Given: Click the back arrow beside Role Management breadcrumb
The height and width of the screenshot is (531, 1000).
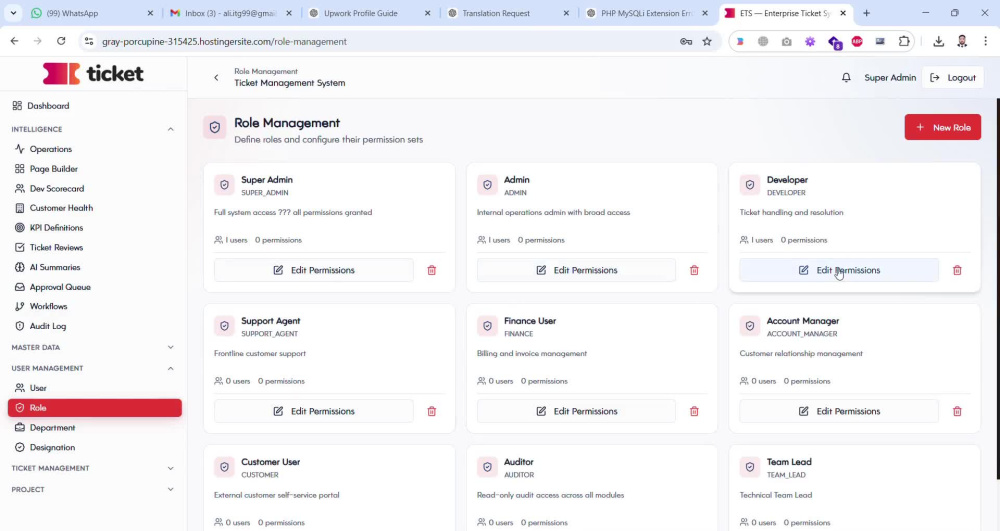Looking at the screenshot, I should [x=216, y=78].
